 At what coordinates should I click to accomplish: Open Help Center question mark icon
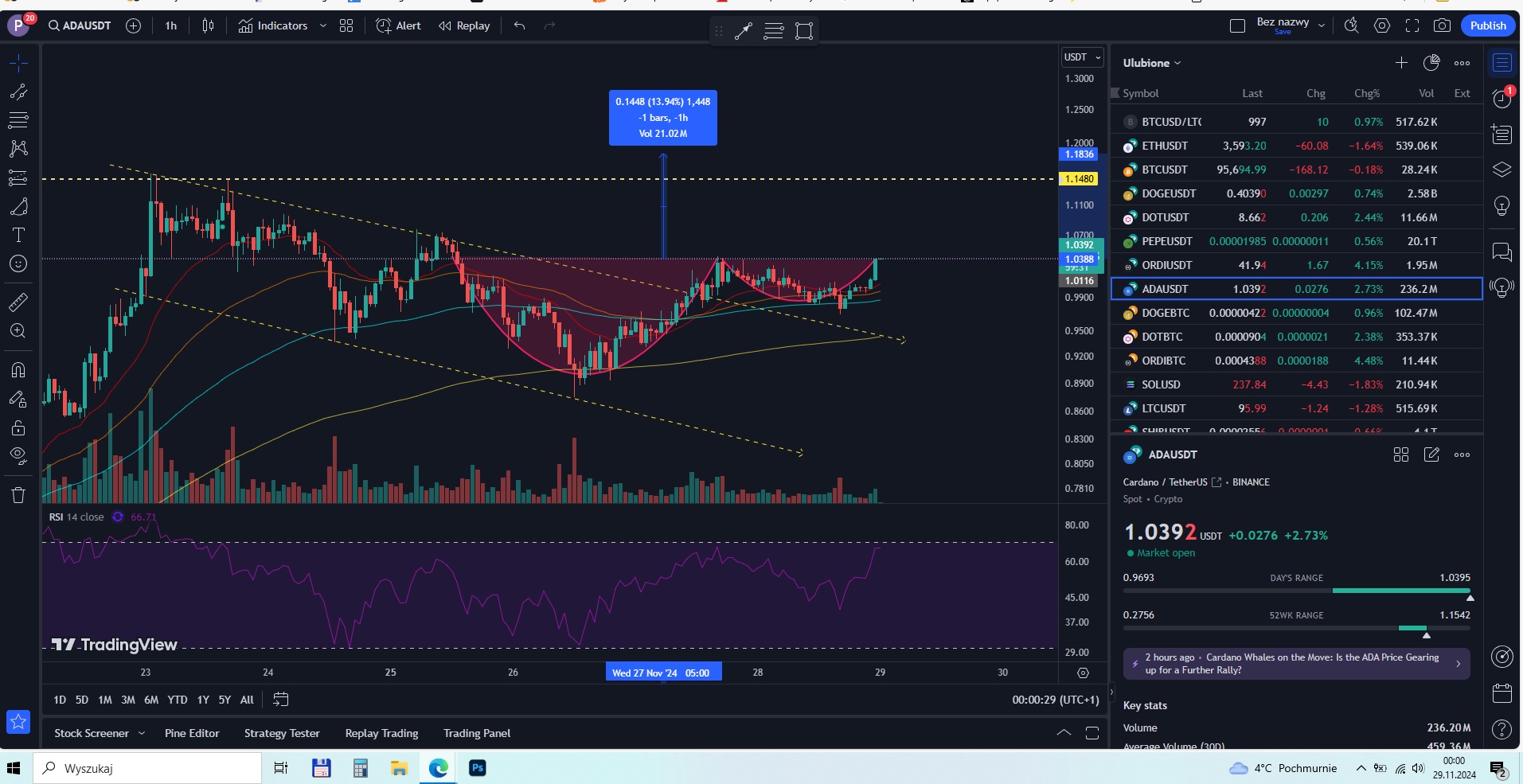click(x=1502, y=729)
